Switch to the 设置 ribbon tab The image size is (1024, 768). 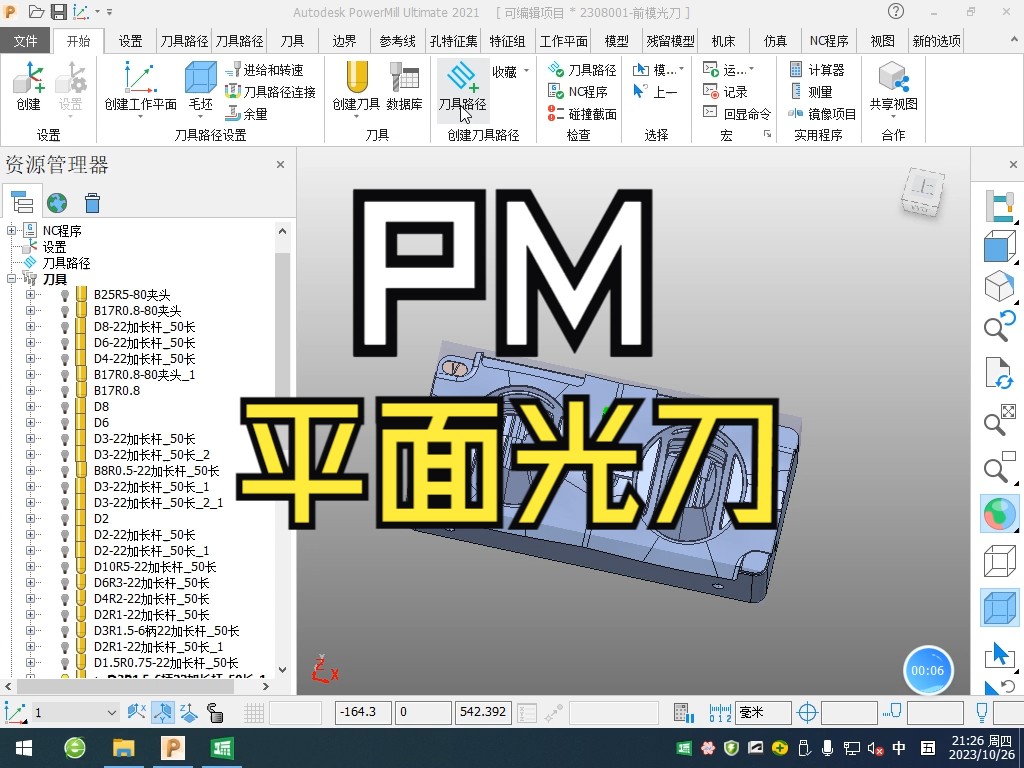pos(131,41)
